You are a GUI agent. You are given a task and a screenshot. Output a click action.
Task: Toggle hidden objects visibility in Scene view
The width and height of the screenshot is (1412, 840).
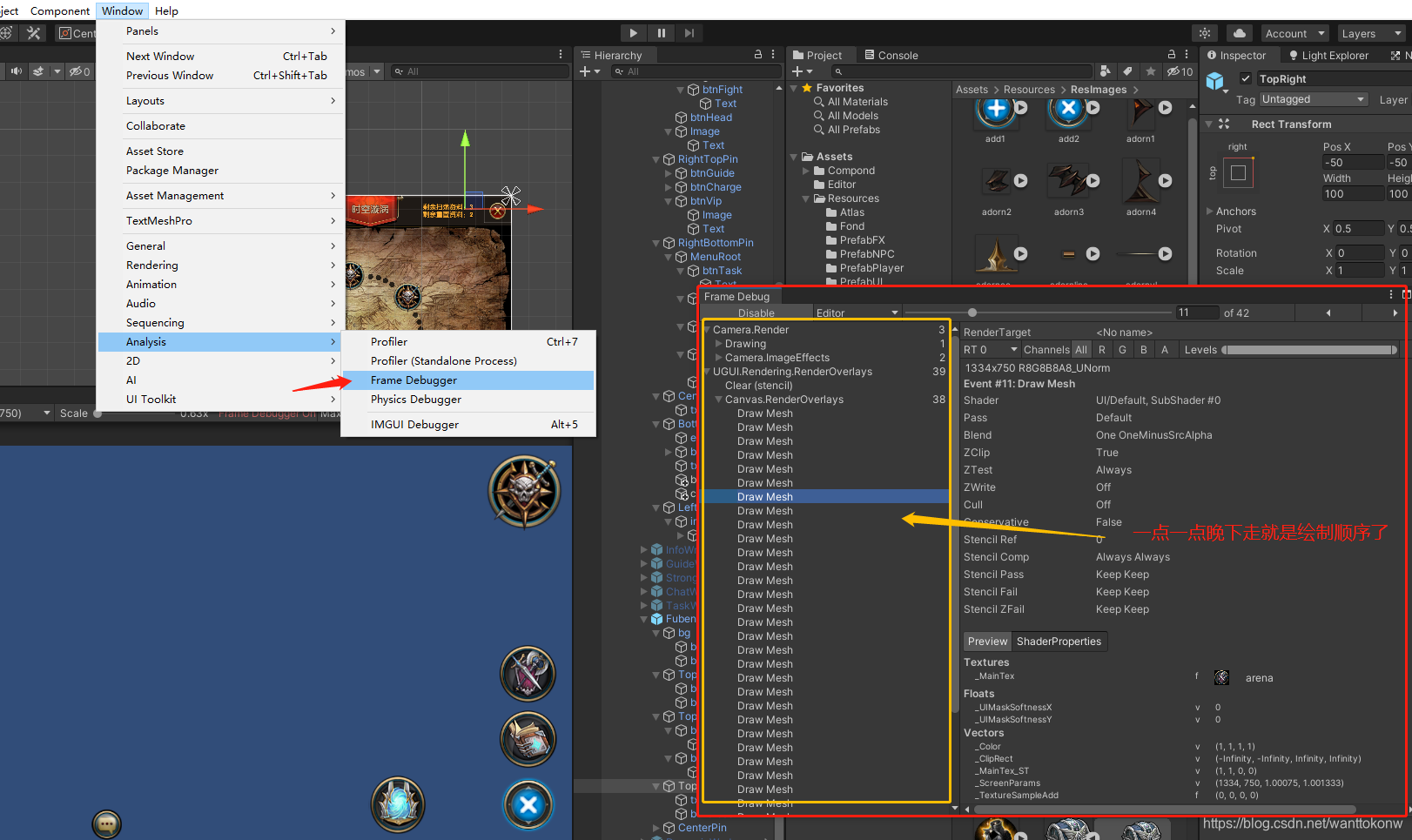[80, 71]
